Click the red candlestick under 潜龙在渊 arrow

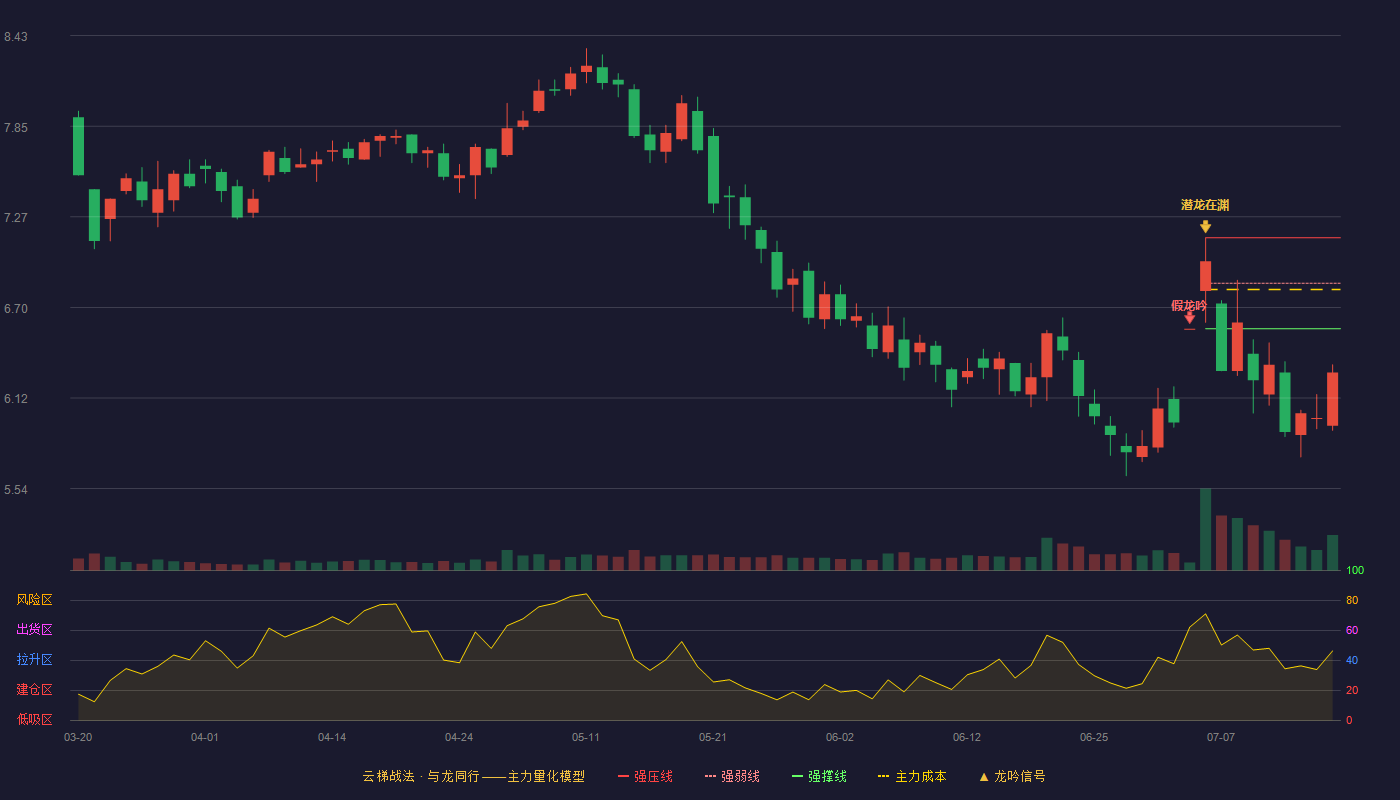(1205, 276)
